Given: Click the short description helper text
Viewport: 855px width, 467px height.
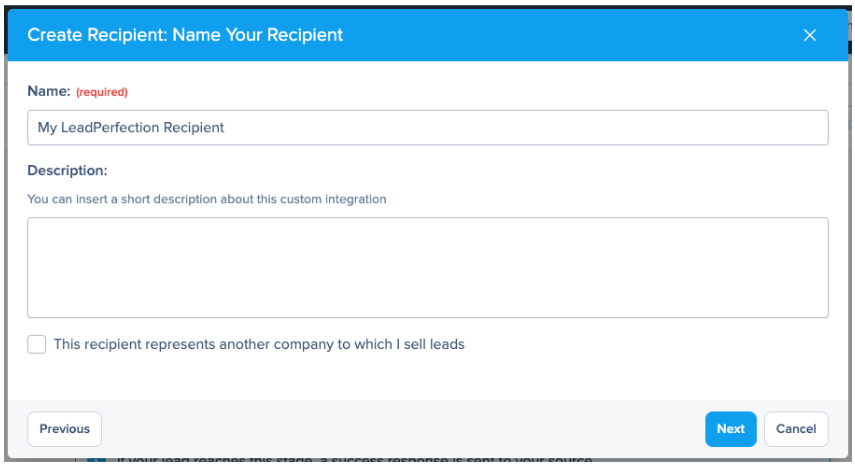Looking at the screenshot, I should [206, 199].
